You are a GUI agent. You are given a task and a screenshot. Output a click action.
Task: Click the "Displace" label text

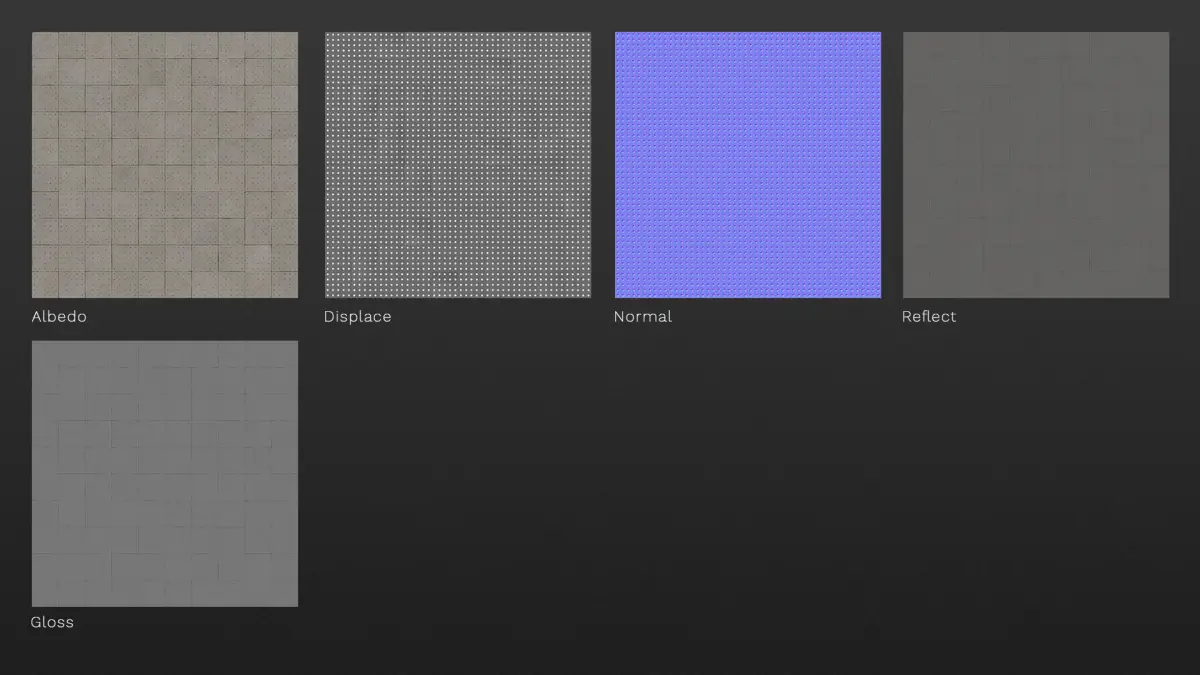click(x=357, y=317)
